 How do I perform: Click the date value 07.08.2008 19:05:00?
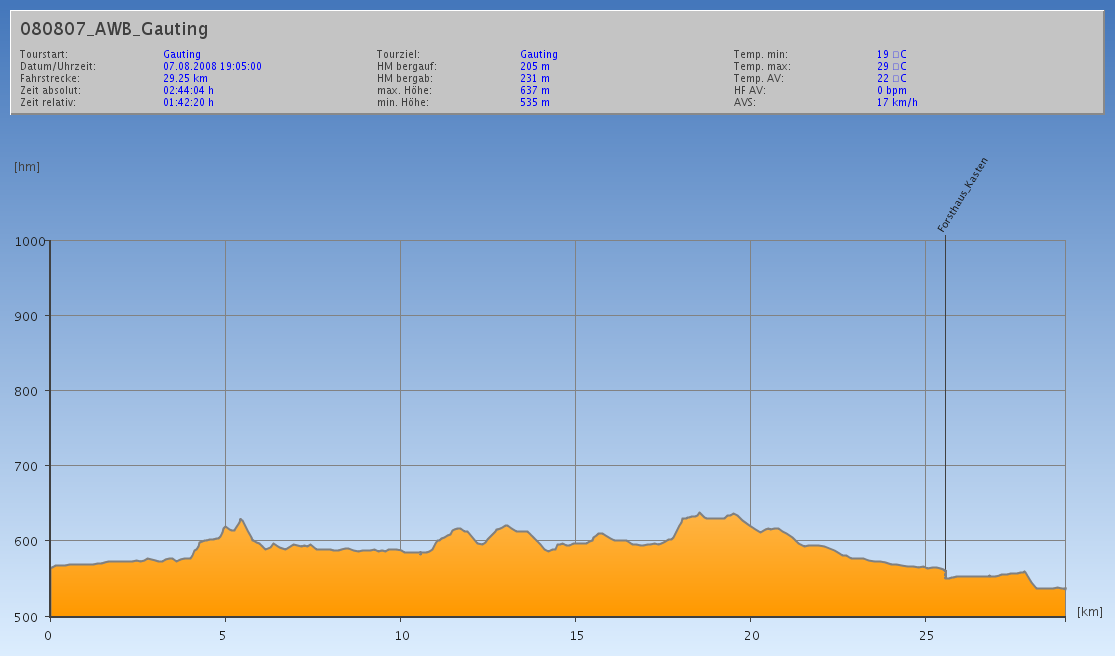[212, 66]
